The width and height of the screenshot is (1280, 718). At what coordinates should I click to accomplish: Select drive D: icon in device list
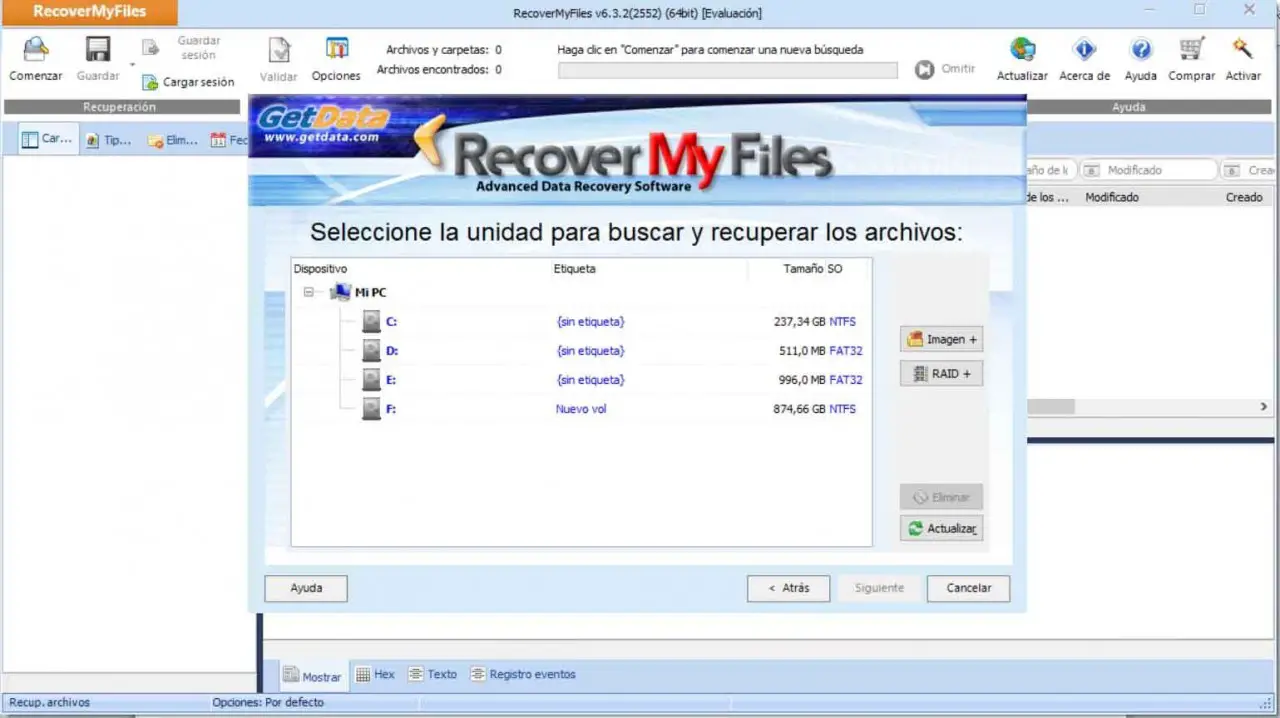(x=371, y=350)
